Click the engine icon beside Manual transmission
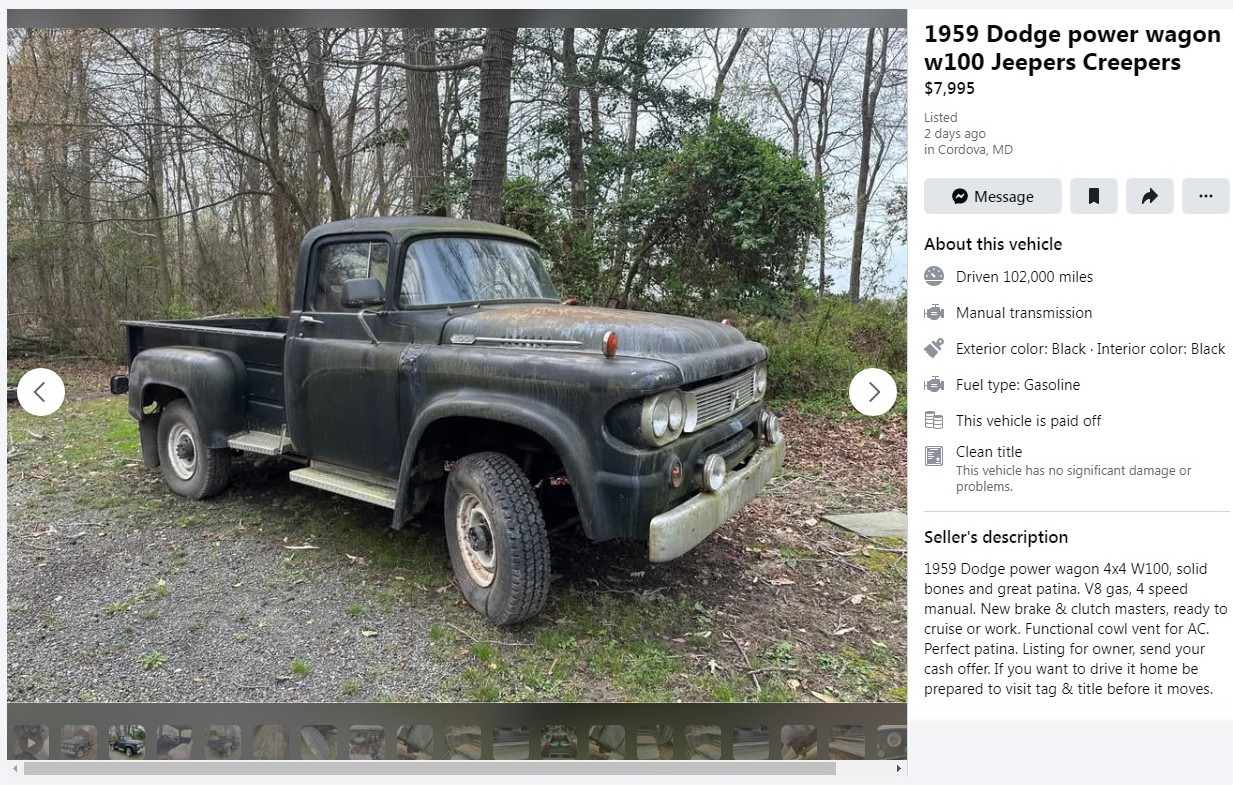The image size is (1233, 785). point(934,313)
